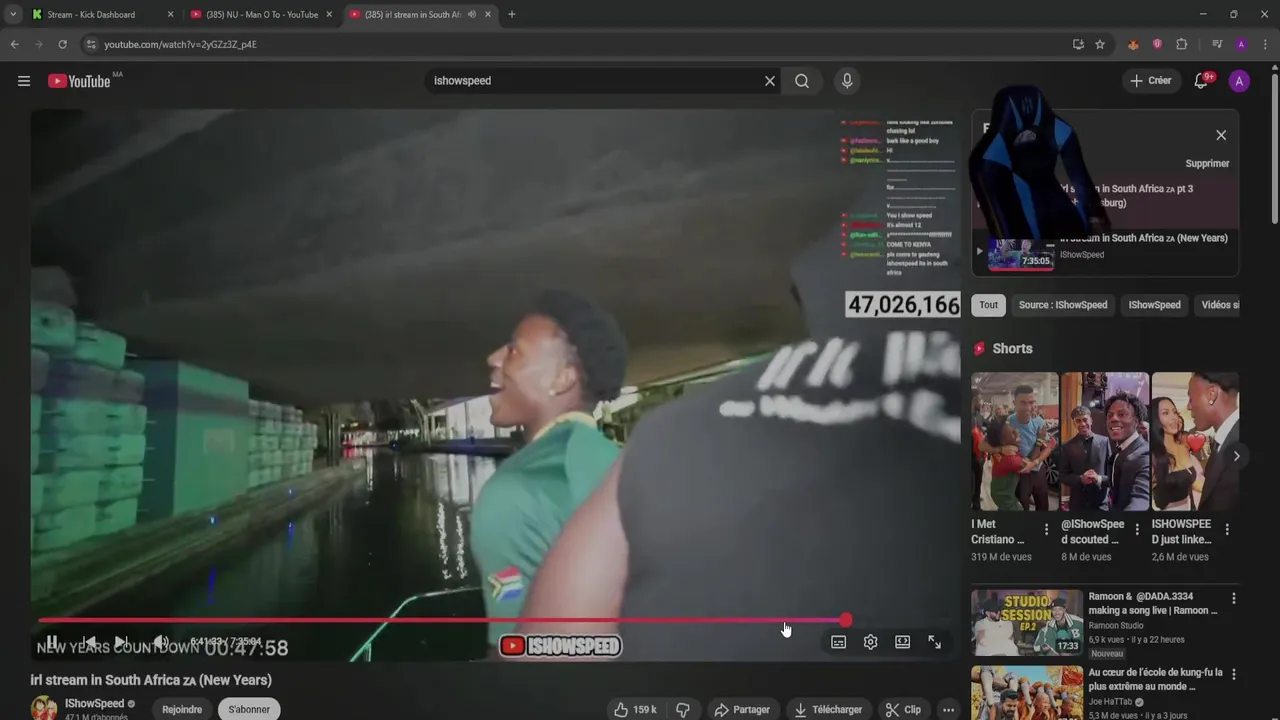This screenshot has width=1280, height=720.
Task: Clear the search box text
Action: (x=769, y=81)
